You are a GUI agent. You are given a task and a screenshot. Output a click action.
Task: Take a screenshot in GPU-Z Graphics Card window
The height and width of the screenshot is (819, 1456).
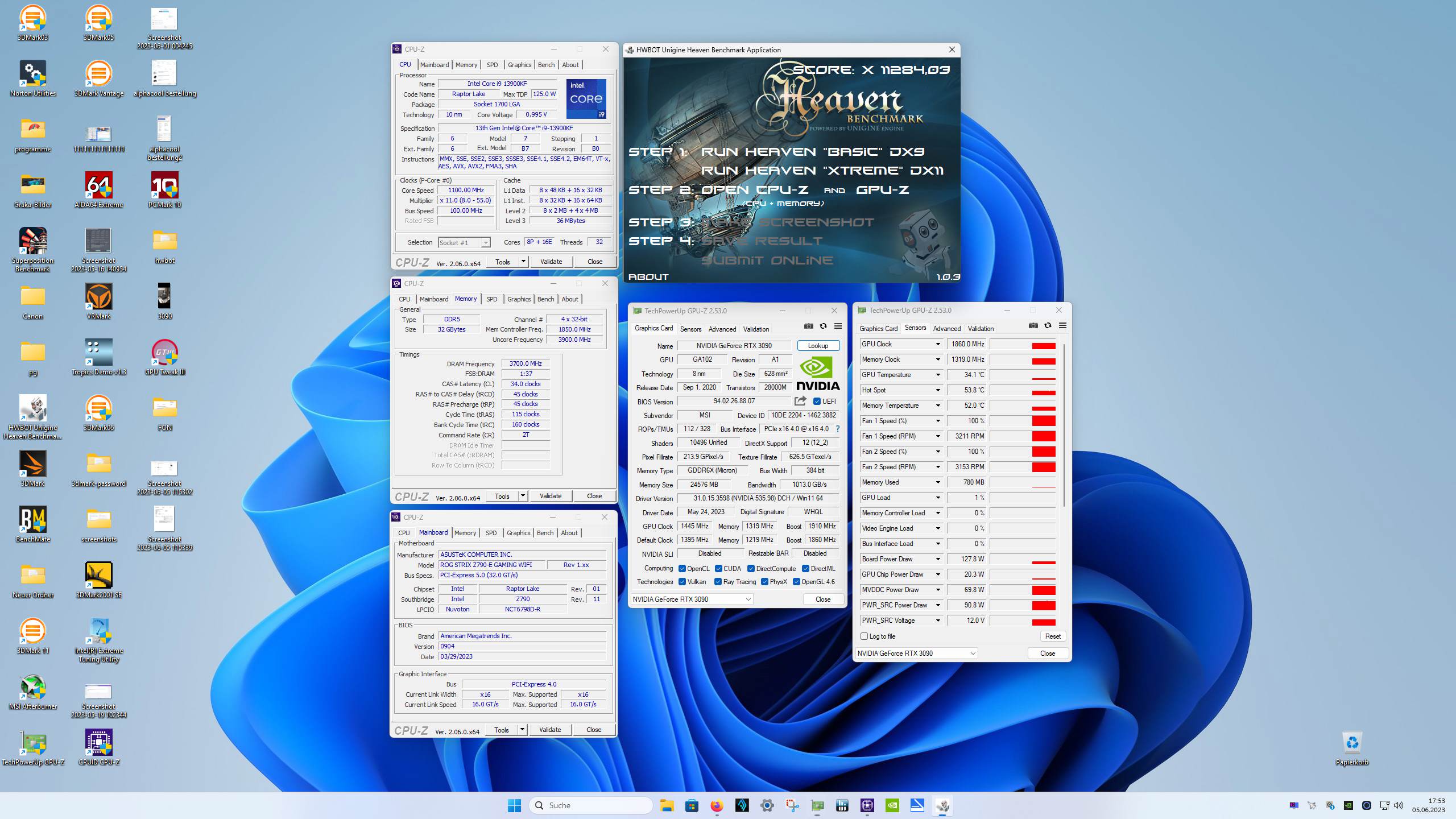(x=808, y=326)
